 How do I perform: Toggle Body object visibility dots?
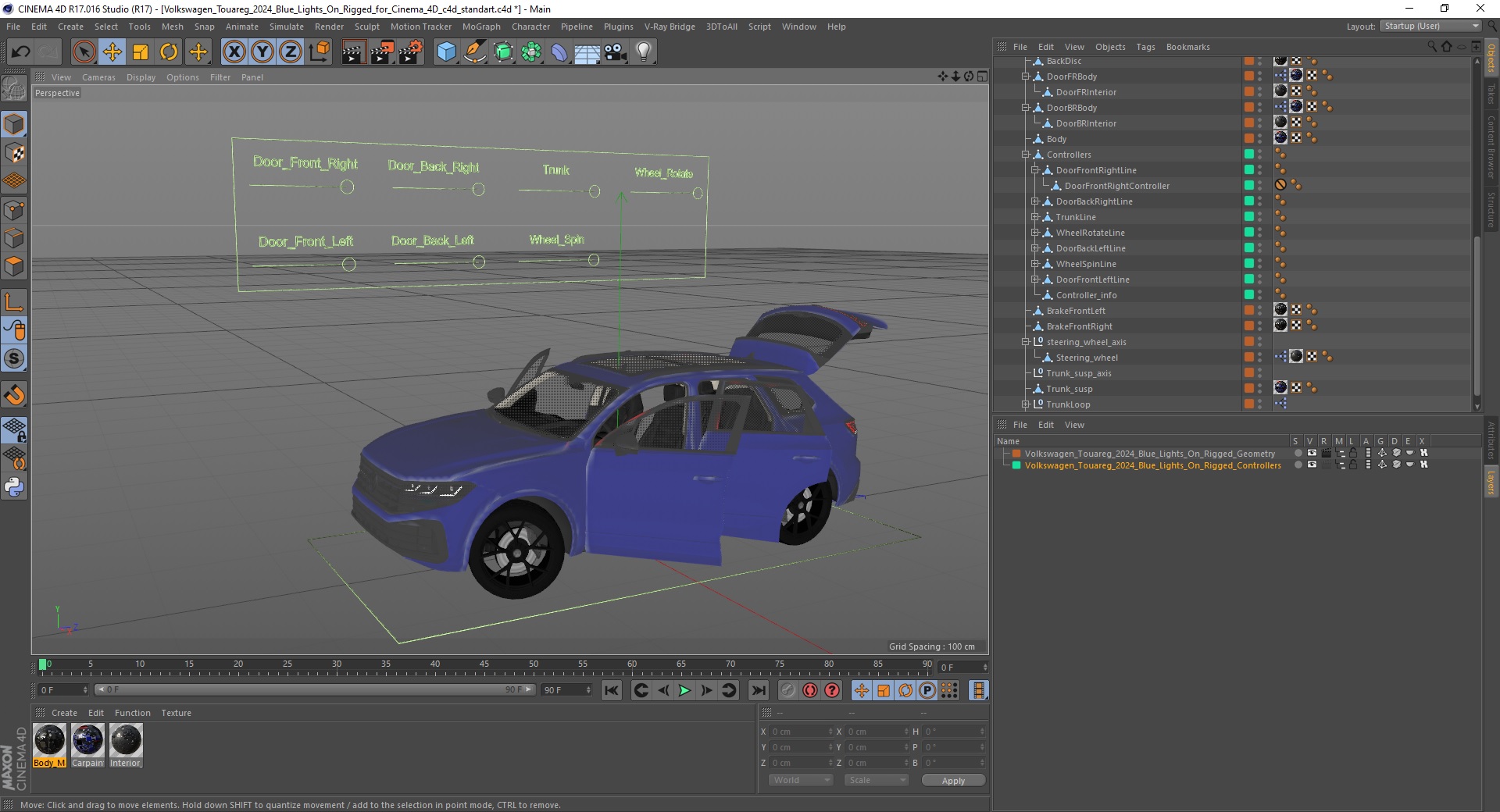(1259, 139)
